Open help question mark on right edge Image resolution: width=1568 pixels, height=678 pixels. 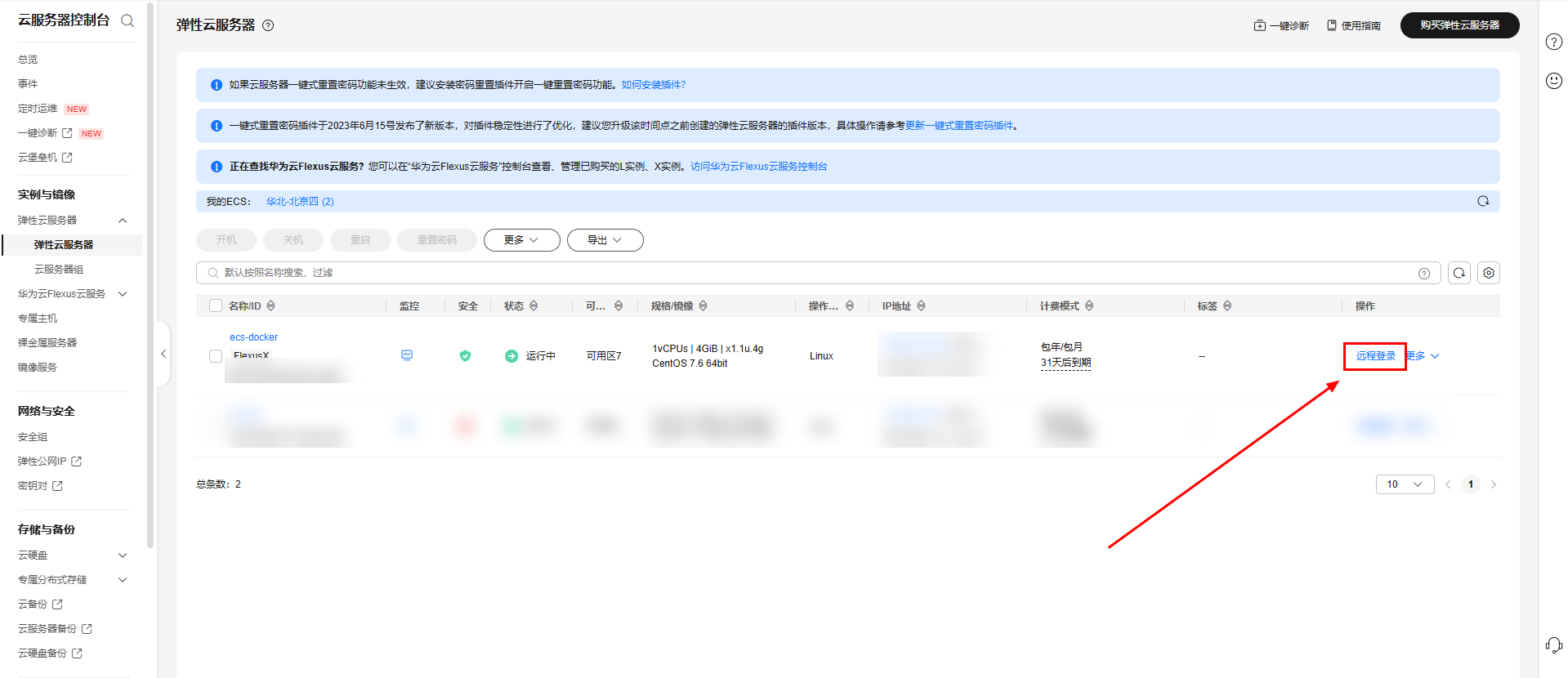pyautogui.click(x=1553, y=42)
